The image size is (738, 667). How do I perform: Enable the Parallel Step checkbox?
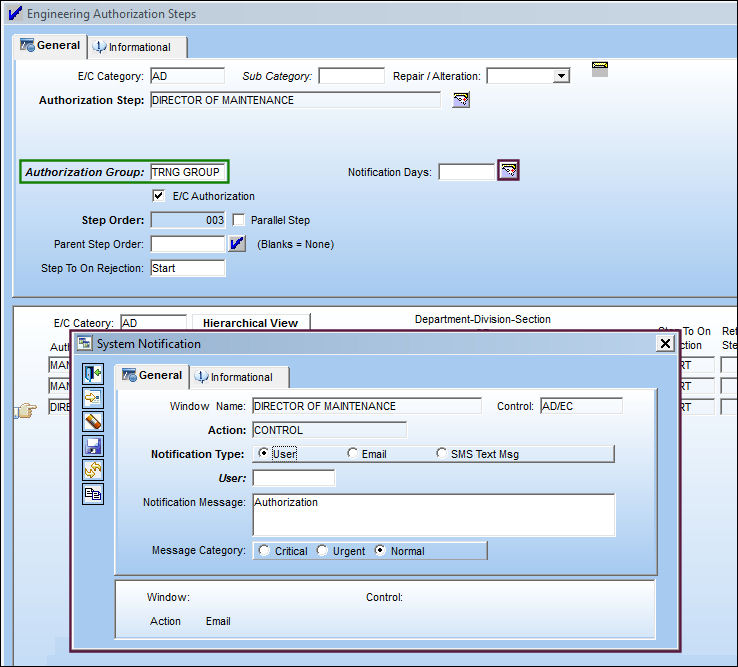point(239,220)
